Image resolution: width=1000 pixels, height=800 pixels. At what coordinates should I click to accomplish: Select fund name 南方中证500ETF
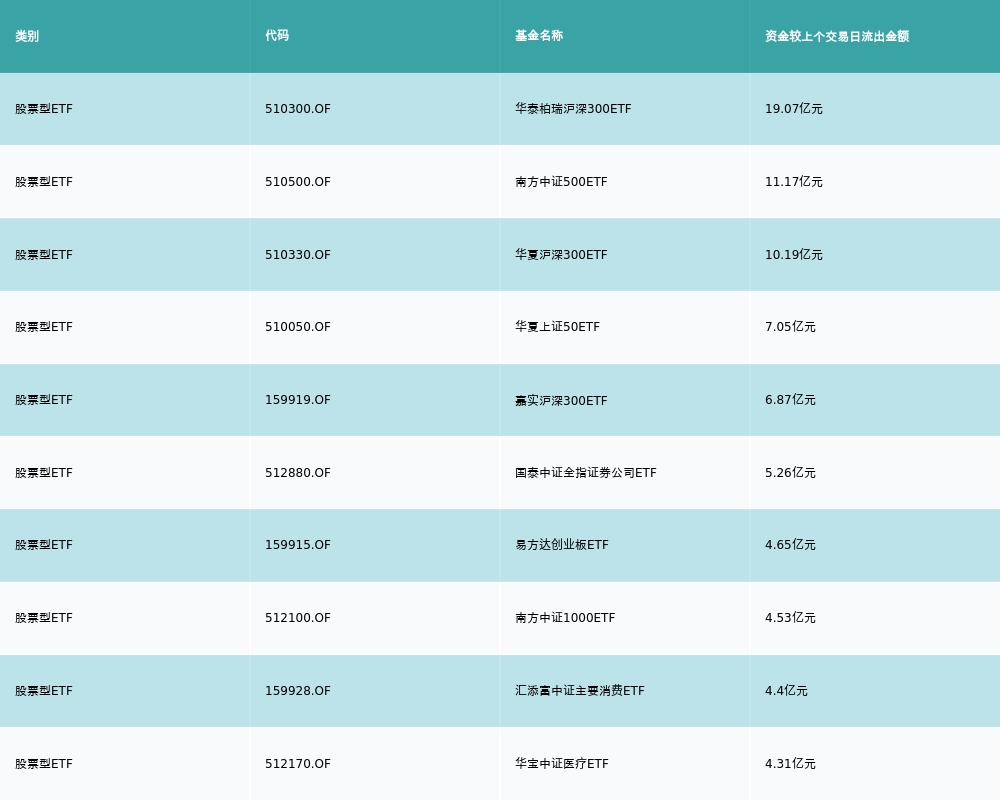(x=561, y=182)
